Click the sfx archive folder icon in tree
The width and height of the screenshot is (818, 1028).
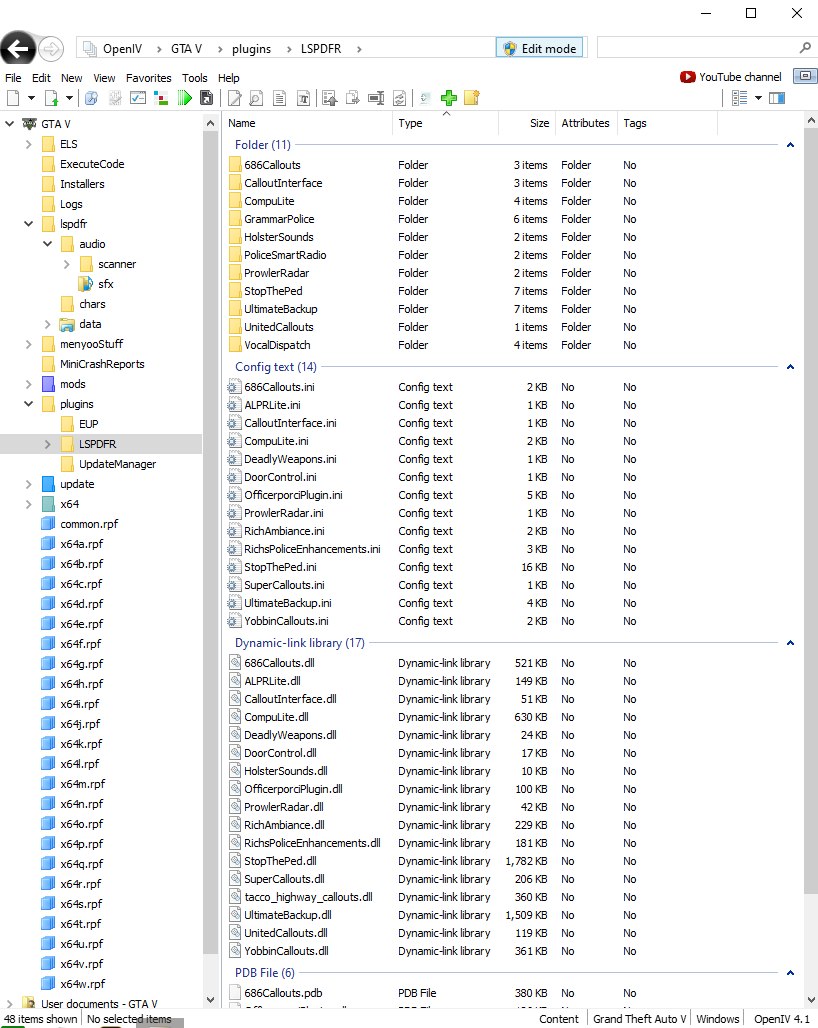coord(86,284)
